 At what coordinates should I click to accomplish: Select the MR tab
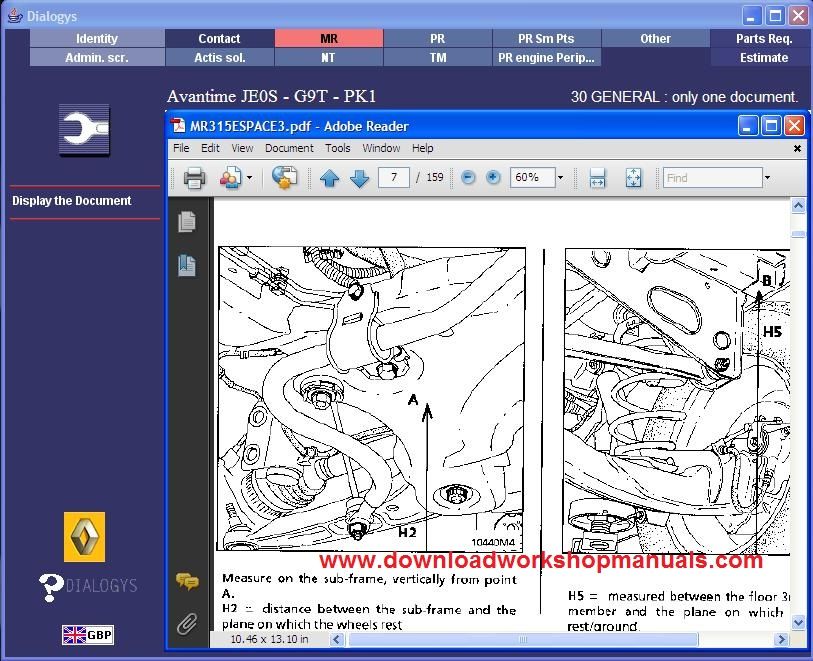[329, 38]
